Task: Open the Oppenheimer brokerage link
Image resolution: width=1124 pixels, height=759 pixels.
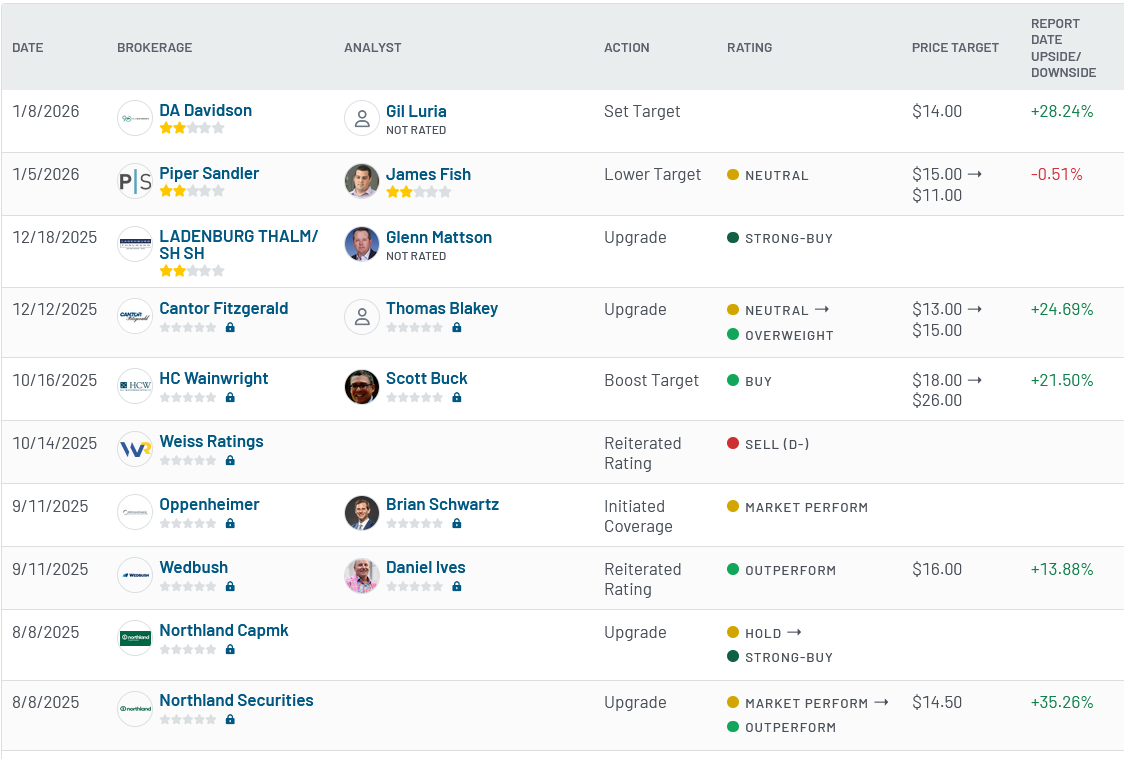Action: pyautogui.click(x=209, y=505)
